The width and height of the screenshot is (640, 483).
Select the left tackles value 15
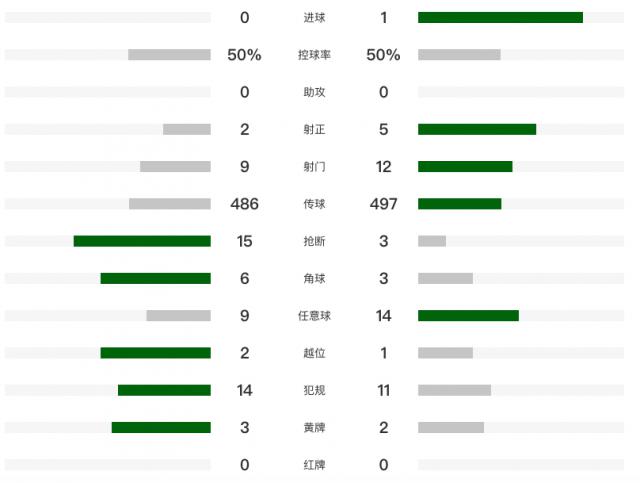click(x=245, y=241)
